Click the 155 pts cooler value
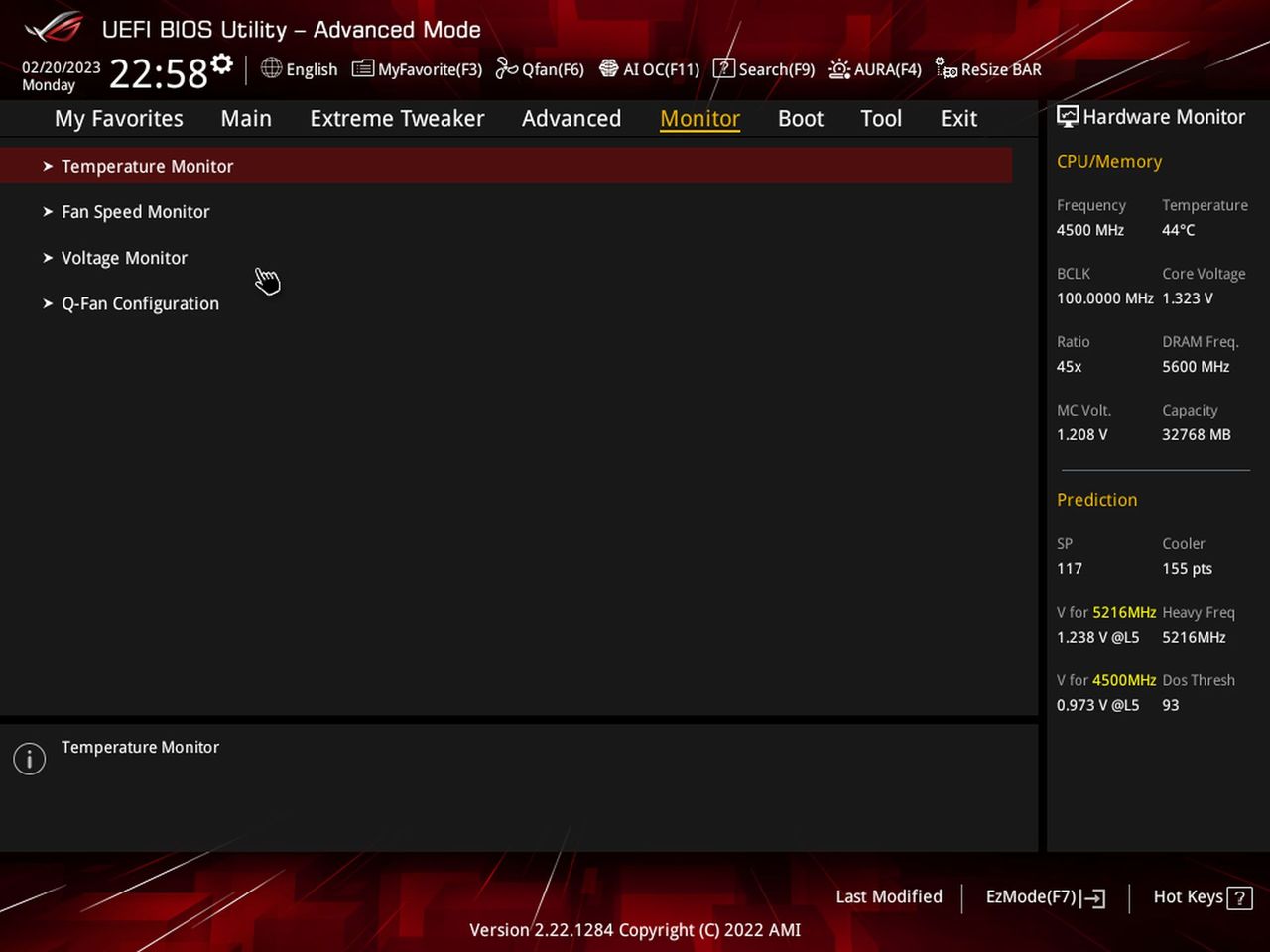The height and width of the screenshot is (952, 1270). 1187,569
